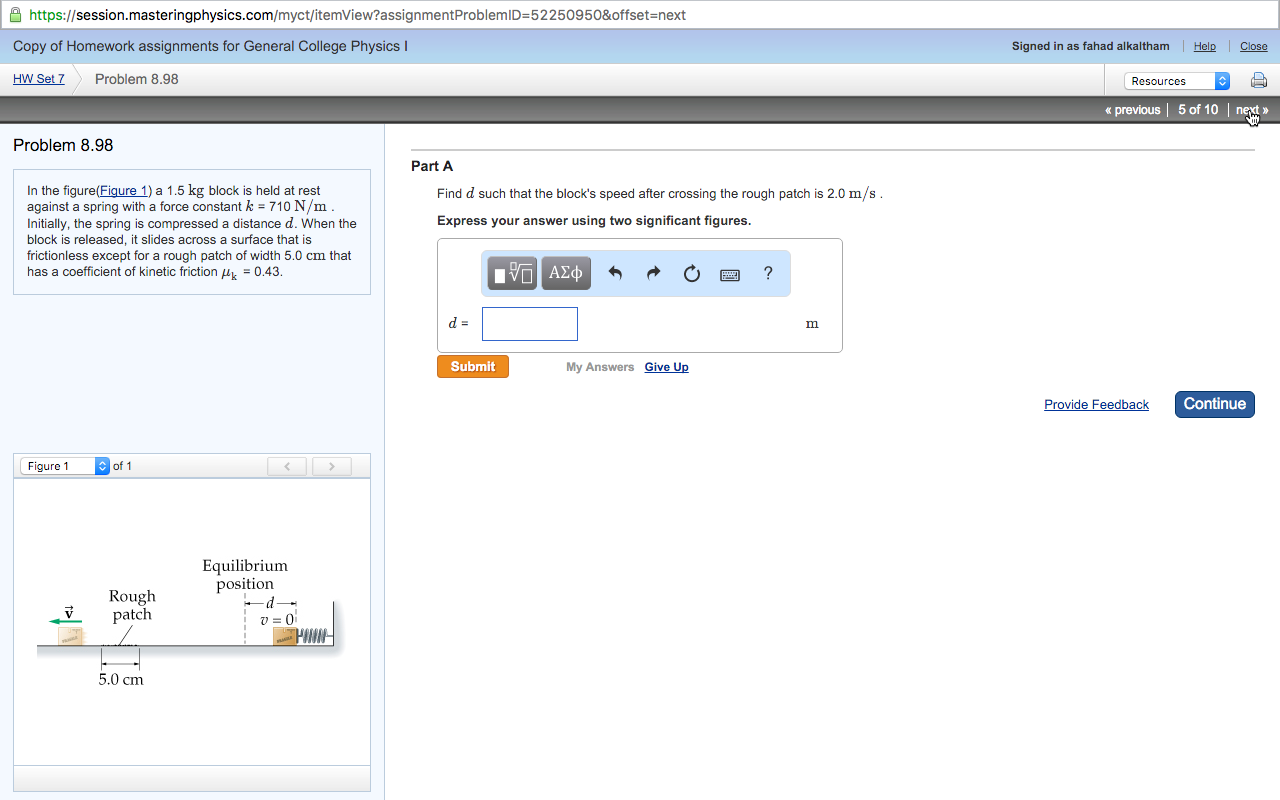This screenshot has height=800, width=1280.
Task: Click 'Express your answer using two significant figures'
Action: tap(594, 220)
